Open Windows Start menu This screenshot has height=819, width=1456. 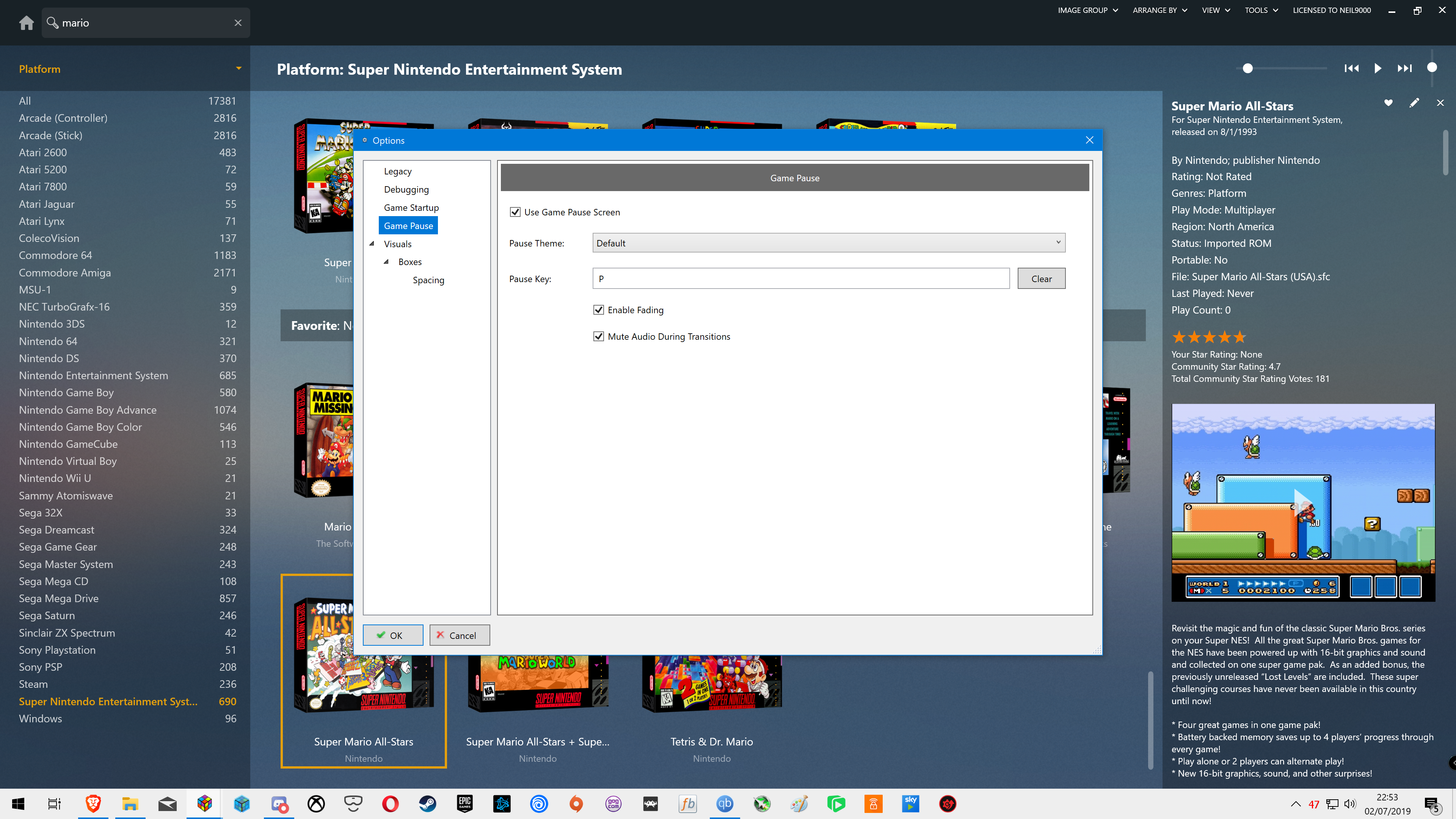(x=18, y=804)
